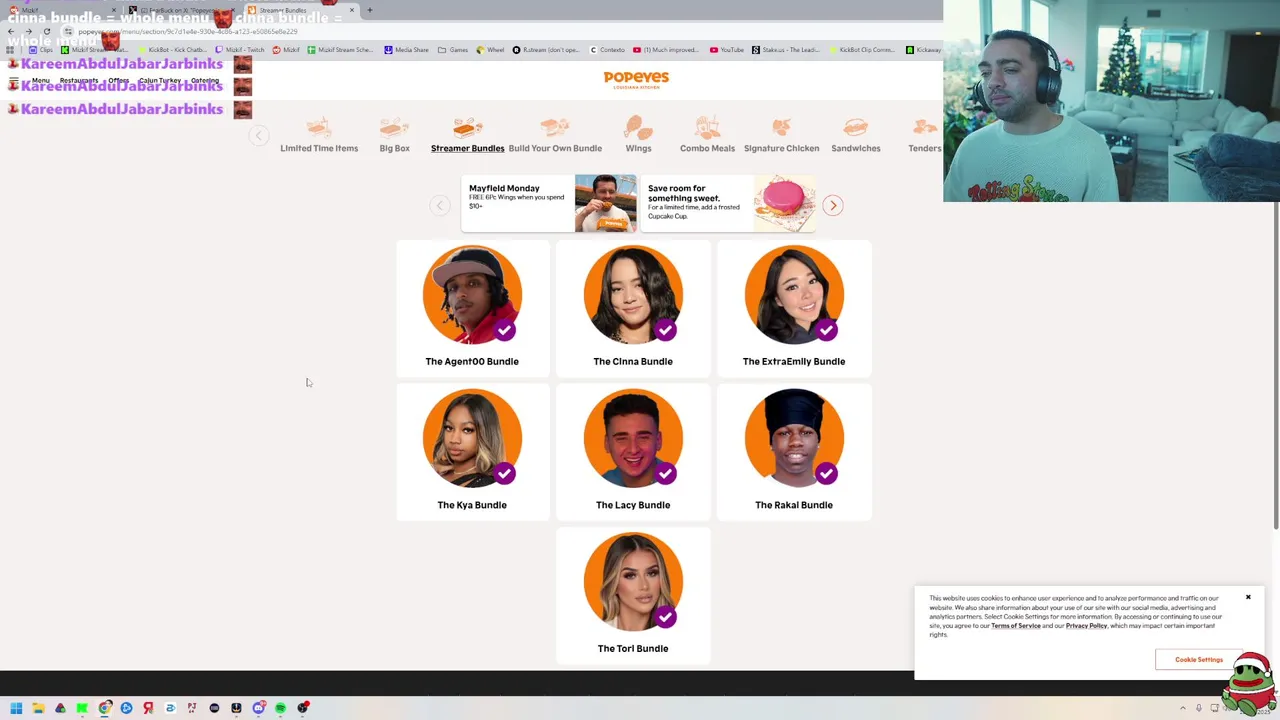The width and height of the screenshot is (1280, 720).
Task: Select The Rakai Bundle card
Action: [x=794, y=452]
